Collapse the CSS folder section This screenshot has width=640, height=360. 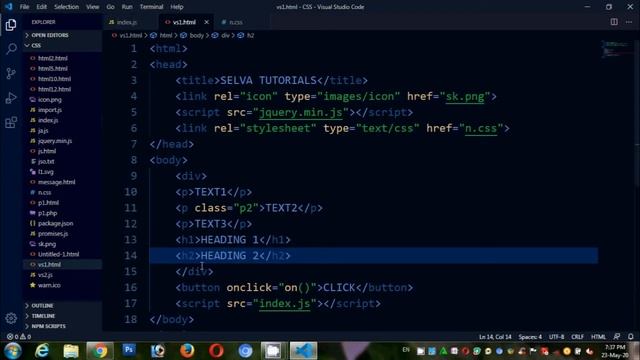tap(36, 46)
